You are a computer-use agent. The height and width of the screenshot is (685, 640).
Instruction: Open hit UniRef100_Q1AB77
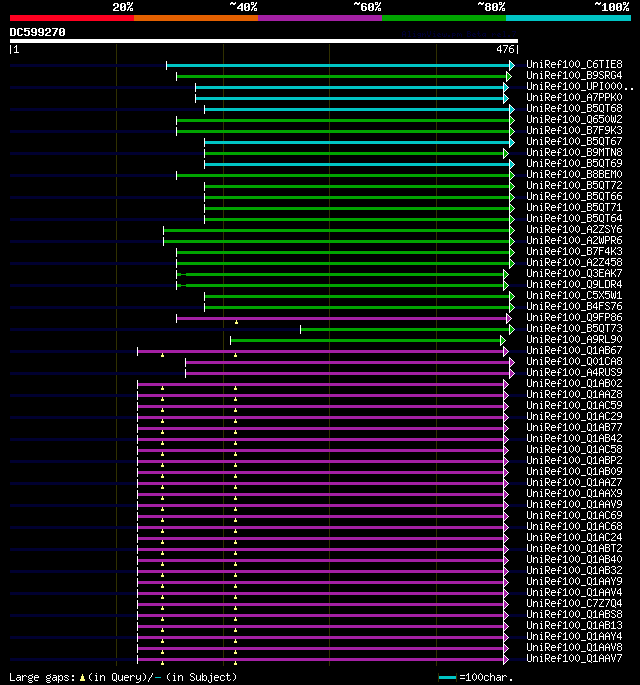(574, 428)
